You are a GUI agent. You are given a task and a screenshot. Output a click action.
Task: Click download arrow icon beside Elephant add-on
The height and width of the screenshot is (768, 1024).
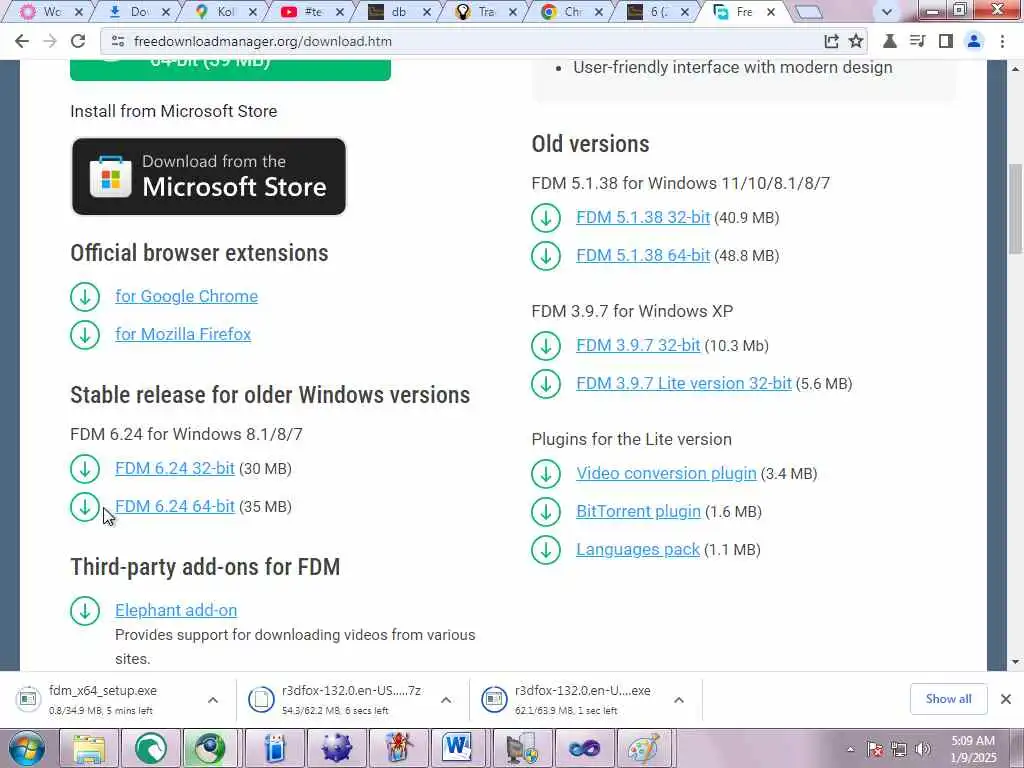pos(85,611)
